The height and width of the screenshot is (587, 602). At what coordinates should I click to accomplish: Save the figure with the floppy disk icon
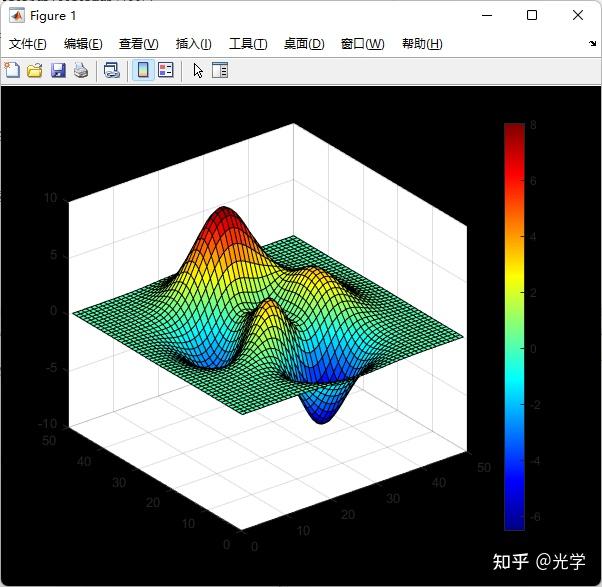point(58,71)
